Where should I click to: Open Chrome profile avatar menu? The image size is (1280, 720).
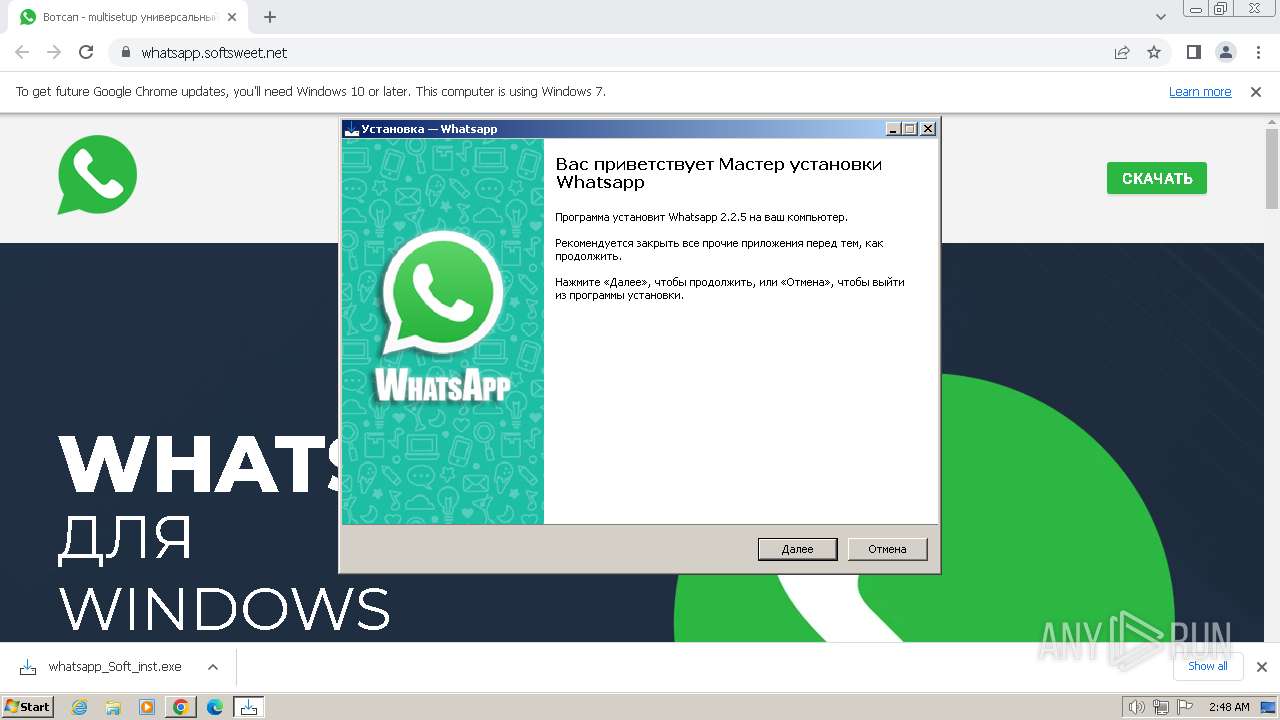click(1226, 52)
